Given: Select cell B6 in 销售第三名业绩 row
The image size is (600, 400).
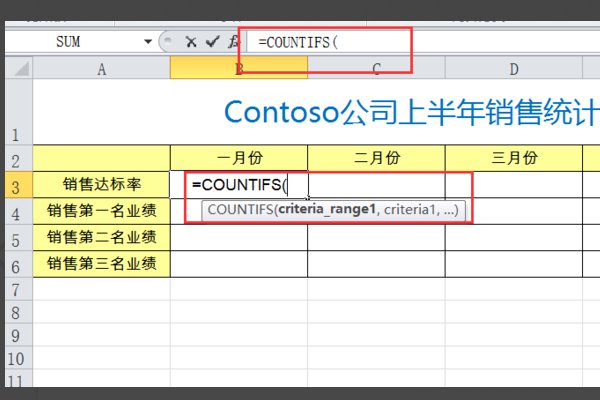Looking at the screenshot, I should coord(239,264).
